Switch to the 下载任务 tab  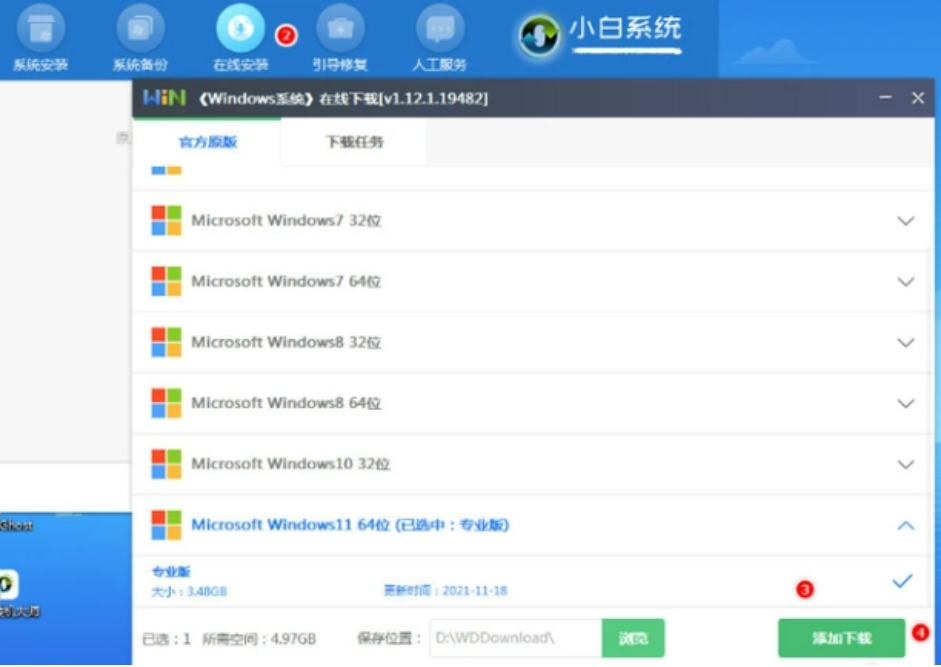coord(354,142)
